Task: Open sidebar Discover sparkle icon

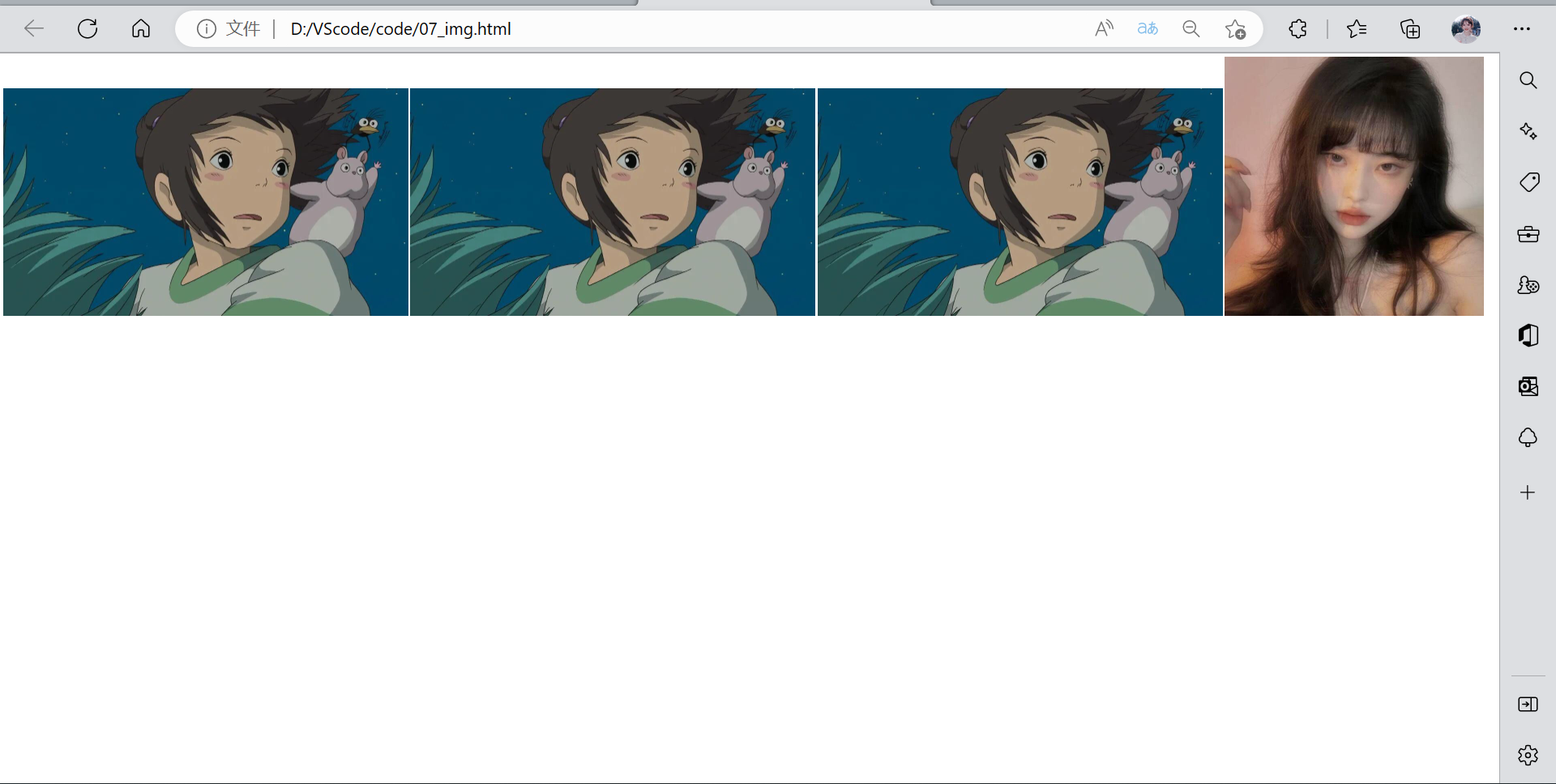Action: (1528, 131)
